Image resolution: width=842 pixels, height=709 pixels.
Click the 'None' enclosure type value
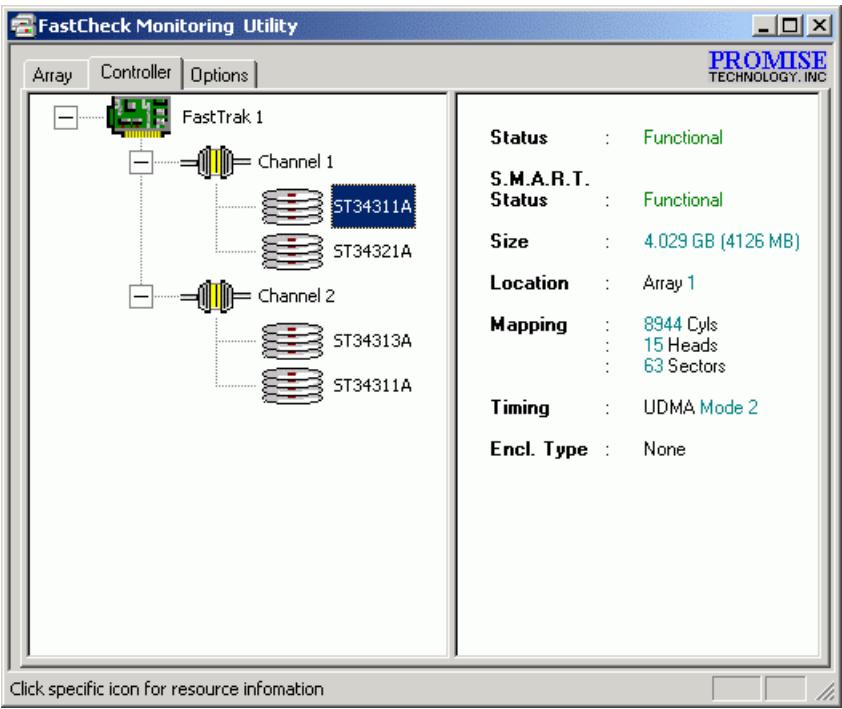click(x=665, y=449)
